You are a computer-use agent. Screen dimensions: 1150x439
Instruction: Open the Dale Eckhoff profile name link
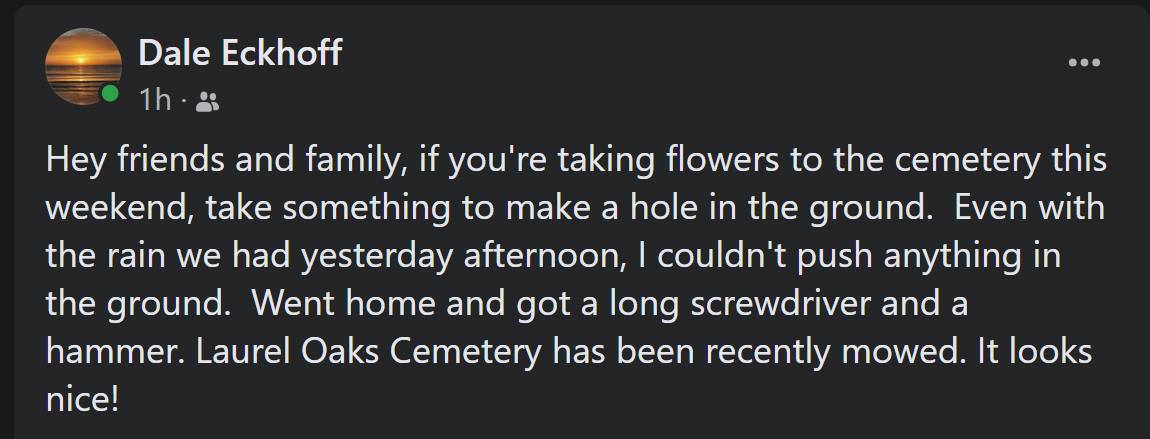click(x=240, y=52)
